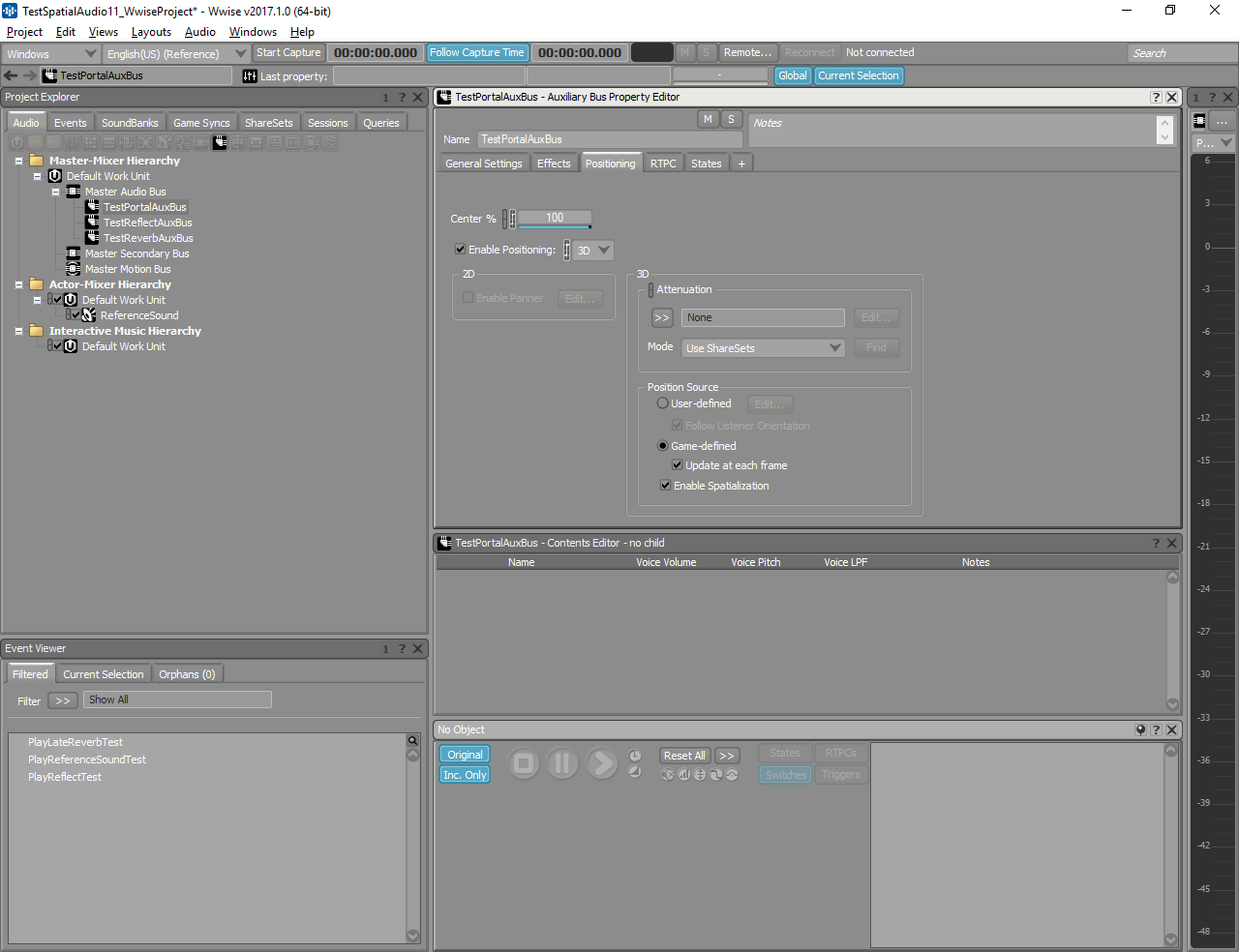Click the Contents Editor scrollbar up arrow
The image size is (1239, 952).
[1173, 579]
